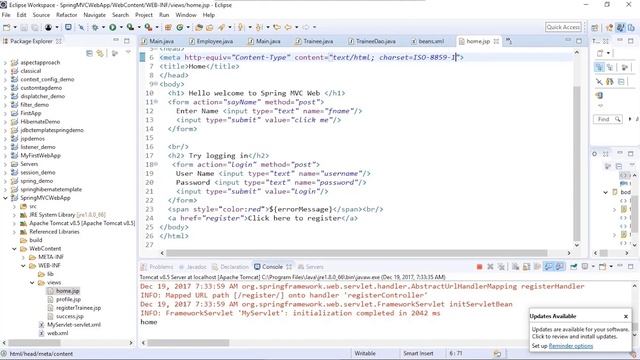Screen dimensions: 640x360
Task: Click the Back navigation arrow in the toolbar
Action: tap(288, 27)
